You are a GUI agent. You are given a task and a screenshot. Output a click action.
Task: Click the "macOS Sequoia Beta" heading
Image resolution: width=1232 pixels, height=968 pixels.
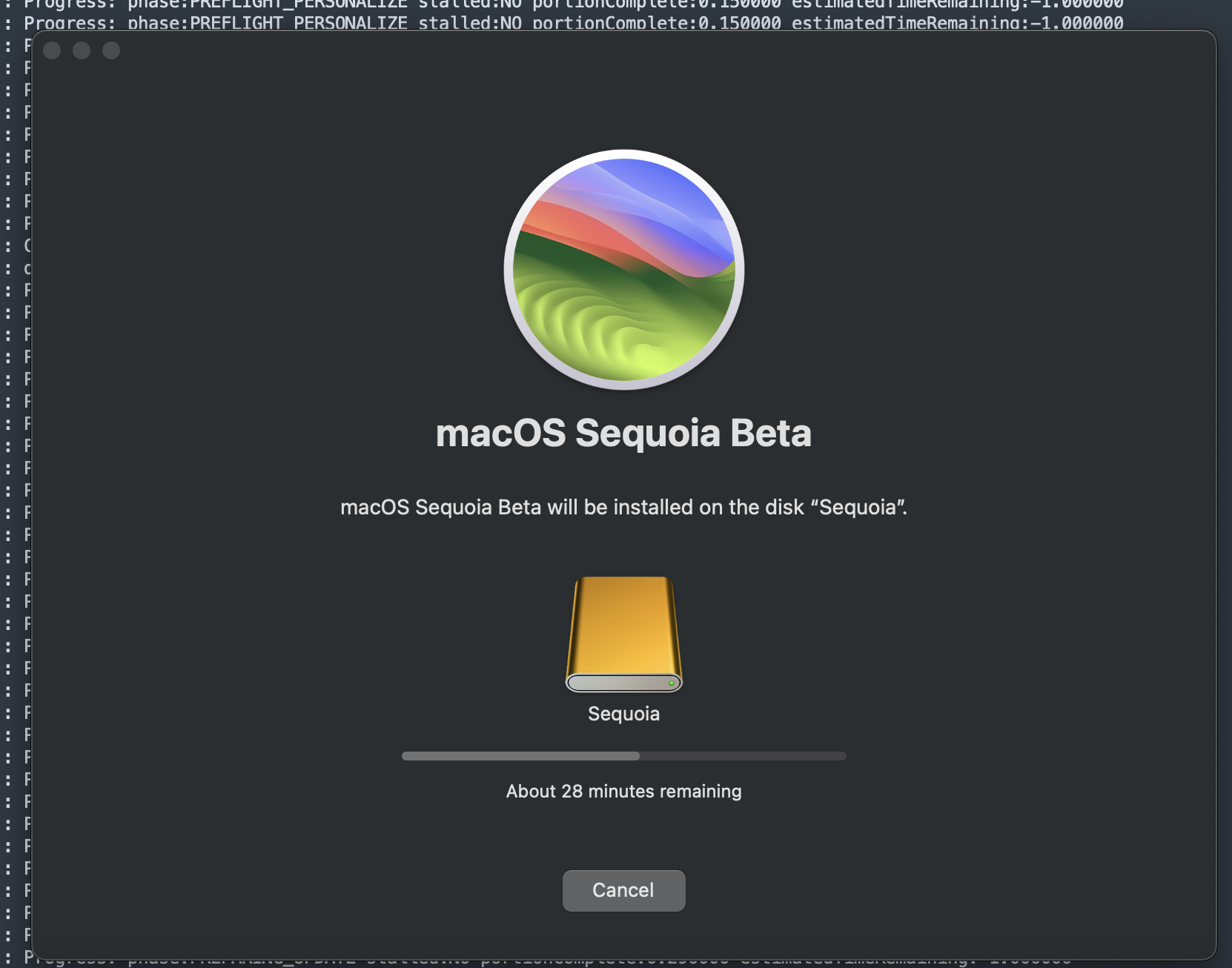click(623, 434)
